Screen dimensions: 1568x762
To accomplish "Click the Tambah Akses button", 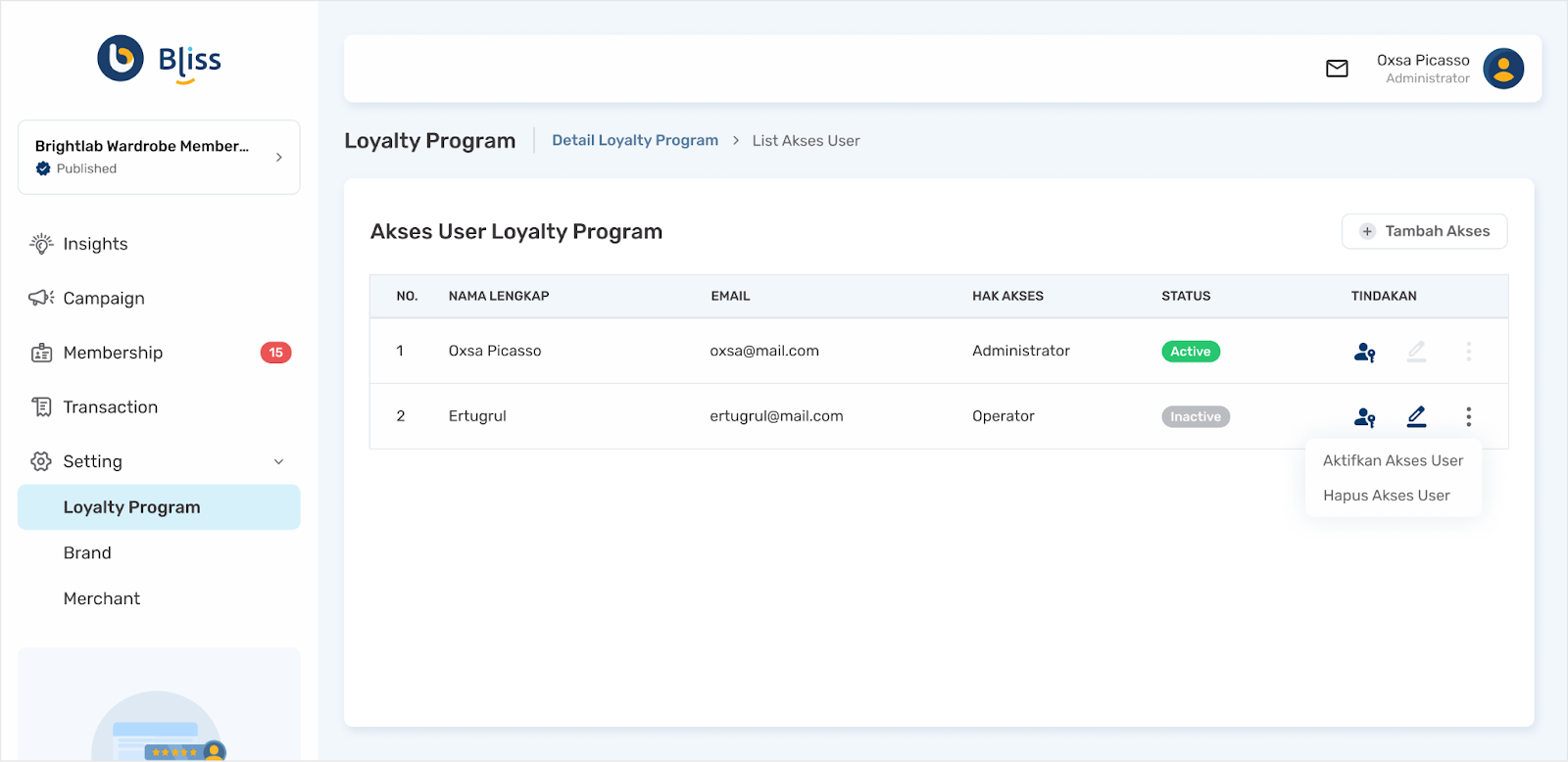I will [1424, 231].
